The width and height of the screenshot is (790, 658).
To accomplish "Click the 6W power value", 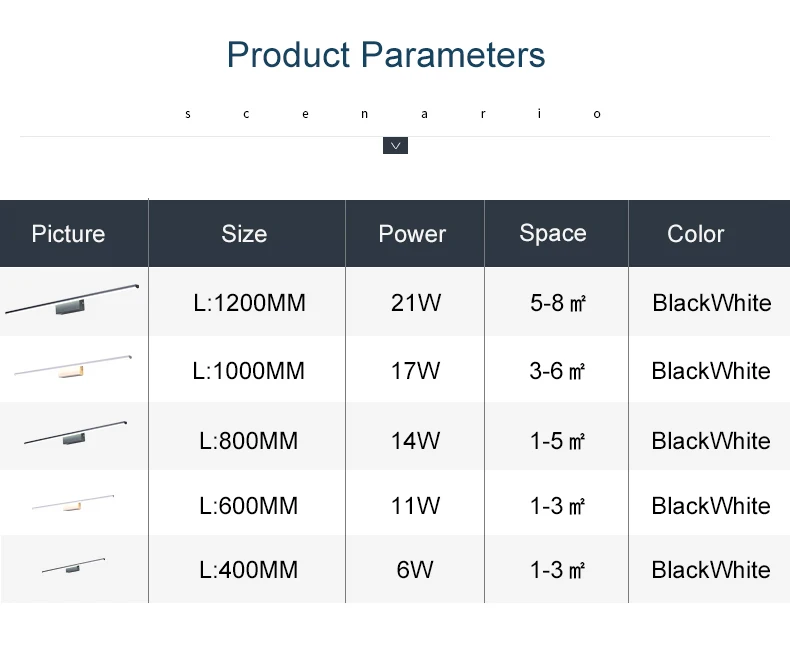I will tap(415, 570).
